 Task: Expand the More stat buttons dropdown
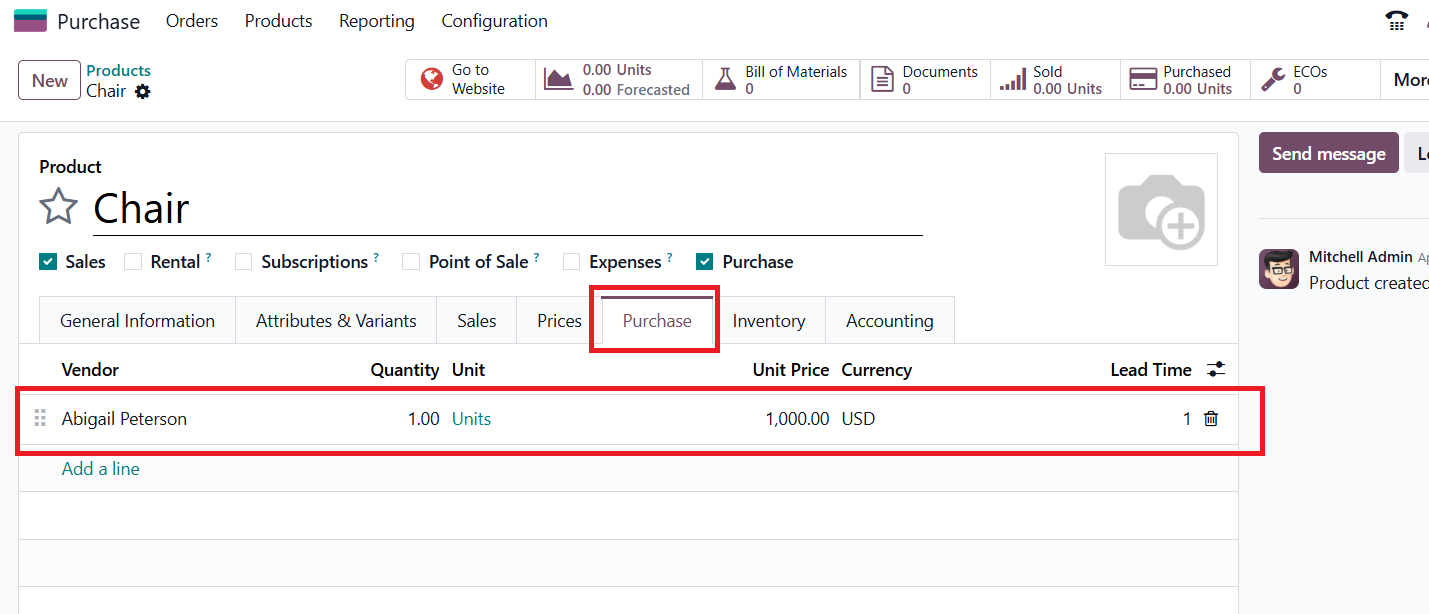[x=1409, y=80]
